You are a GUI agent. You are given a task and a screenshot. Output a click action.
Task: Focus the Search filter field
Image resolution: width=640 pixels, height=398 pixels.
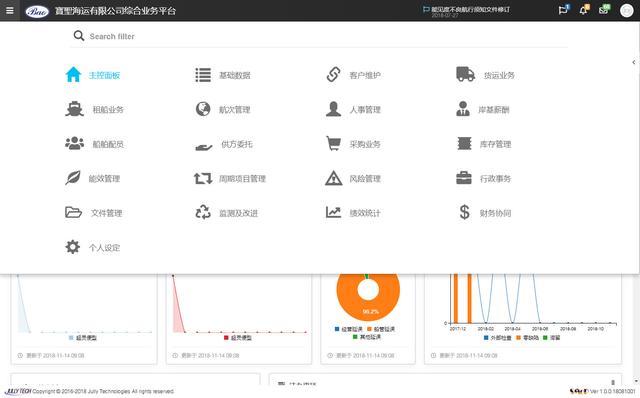pos(318,36)
